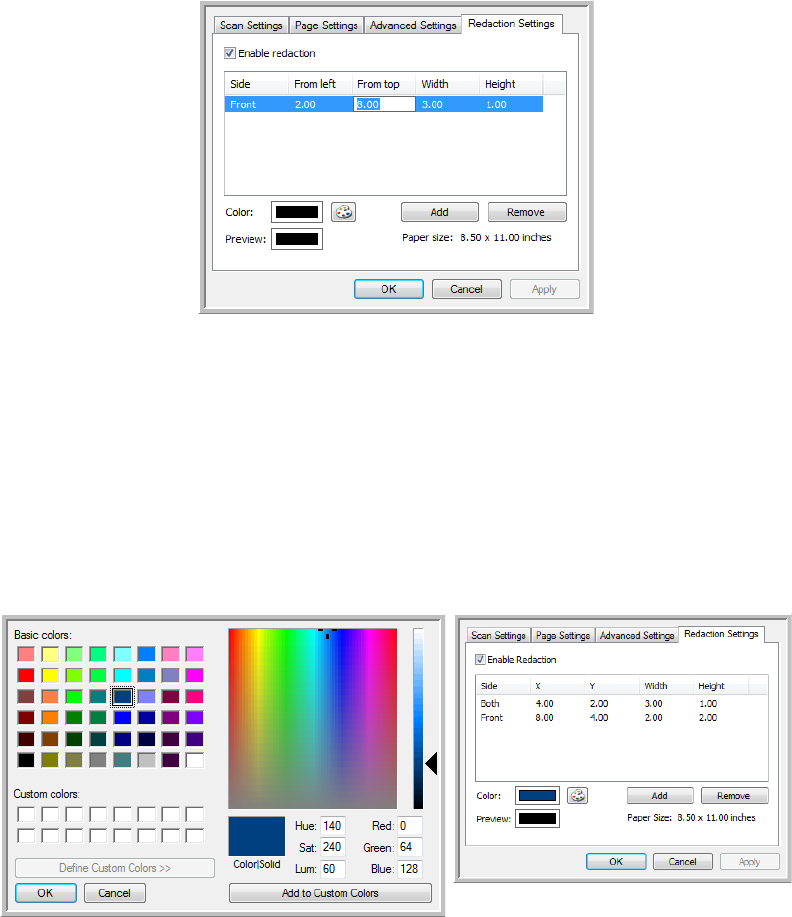Viewport: 792px width, 917px height.
Task: Click inside the color spectrum field
Action: click(312, 718)
